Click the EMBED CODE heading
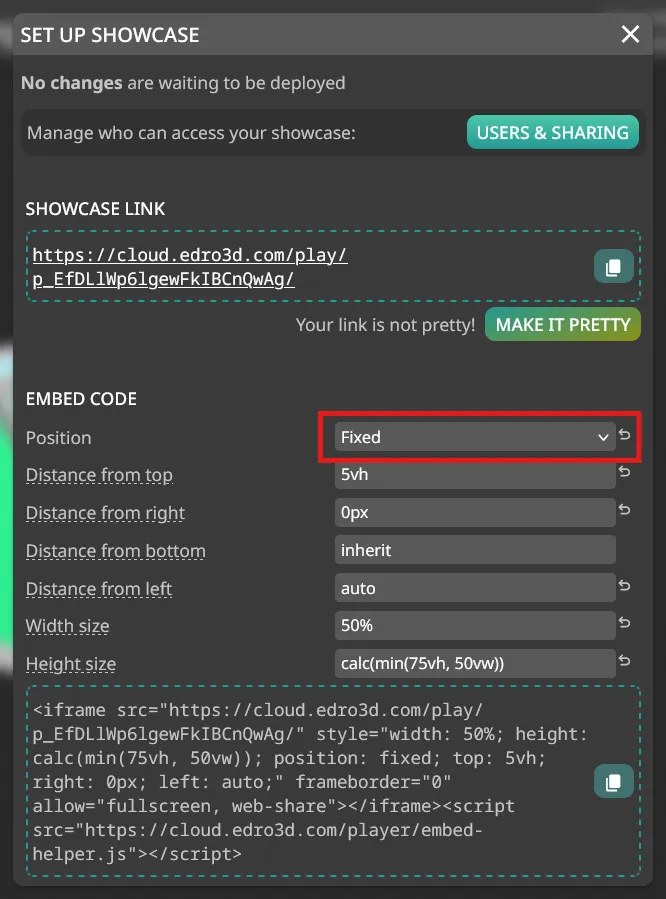The height and width of the screenshot is (899, 666). 81,399
